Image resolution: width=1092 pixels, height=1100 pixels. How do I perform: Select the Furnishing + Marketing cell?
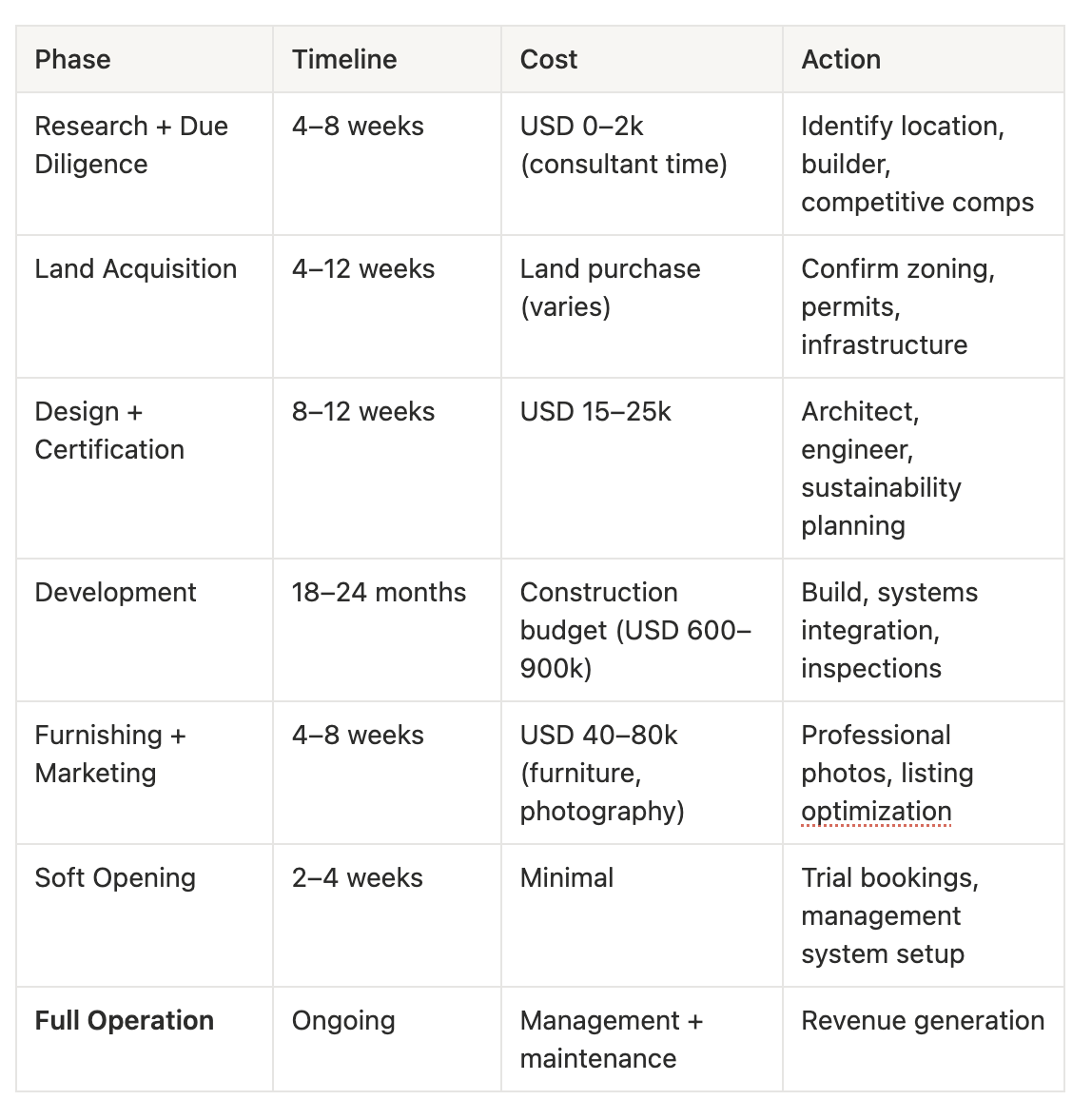145,773
